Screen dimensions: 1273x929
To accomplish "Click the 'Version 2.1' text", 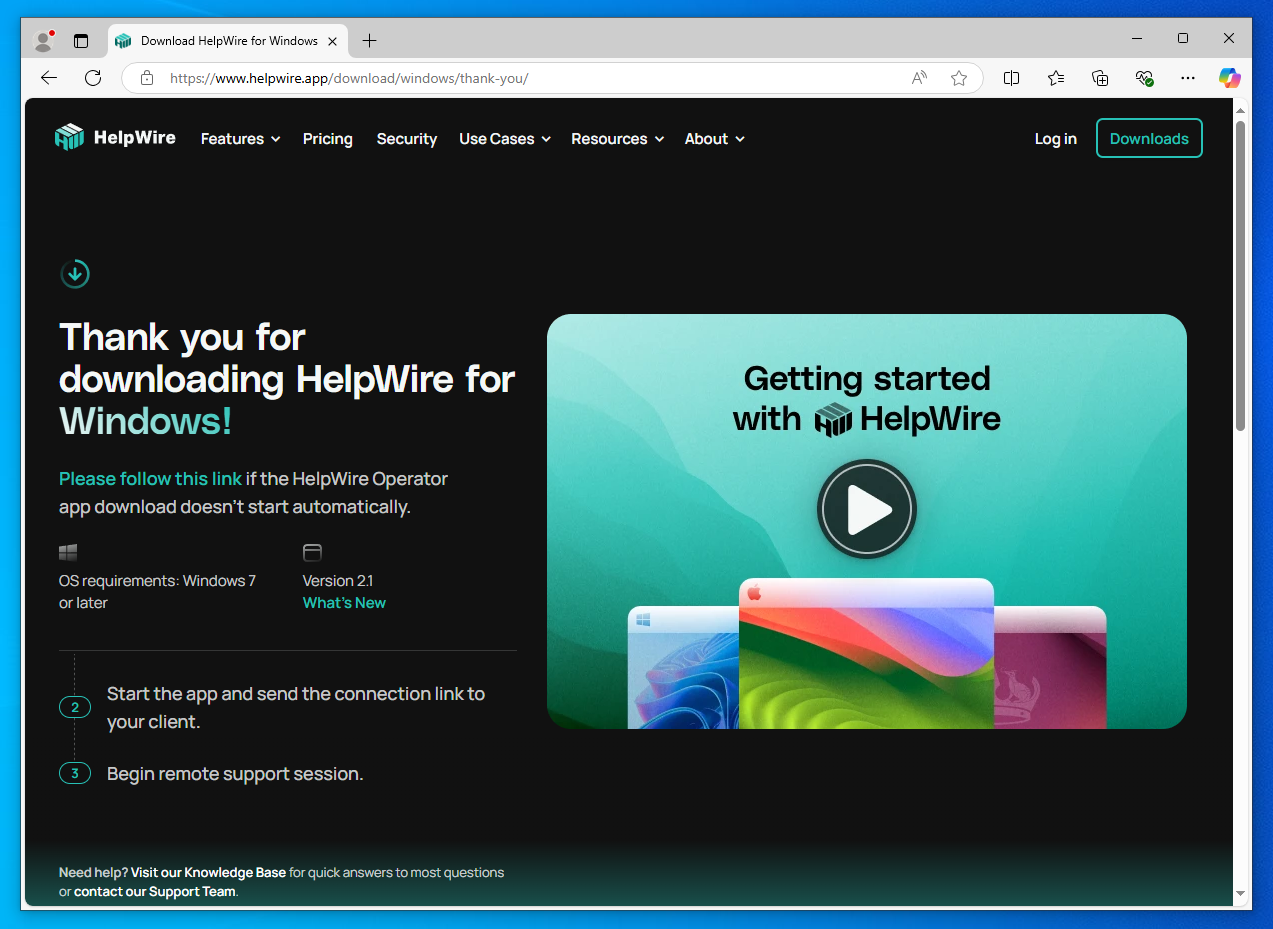I will pos(338,581).
